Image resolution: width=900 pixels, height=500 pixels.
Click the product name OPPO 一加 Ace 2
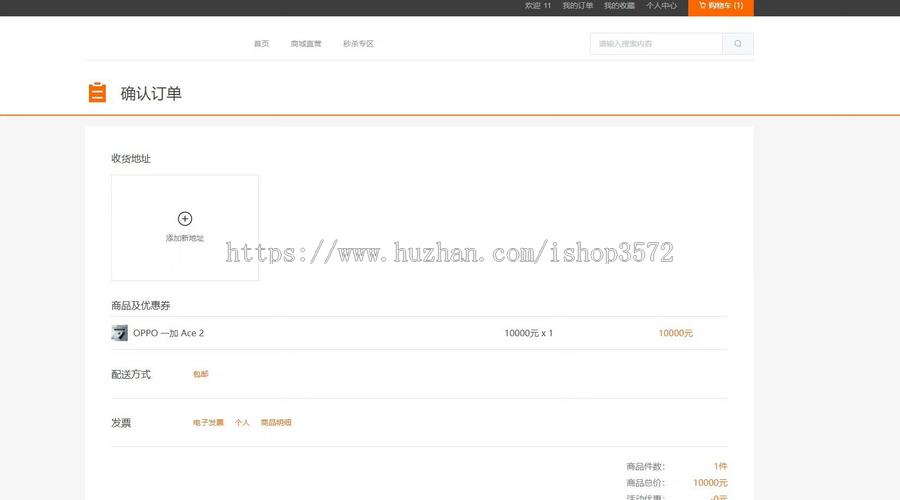169,333
